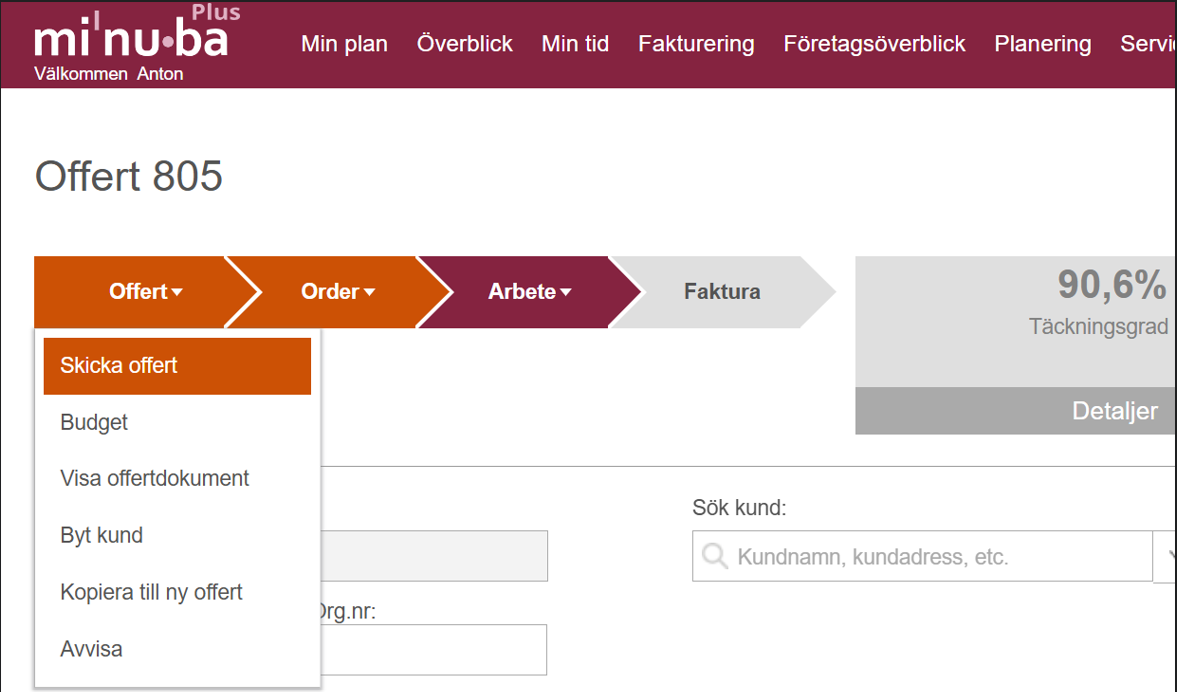Image resolution: width=1177 pixels, height=692 pixels.
Task: Expand the Offert stage dropdown arrow
Action: pos(177,292)
